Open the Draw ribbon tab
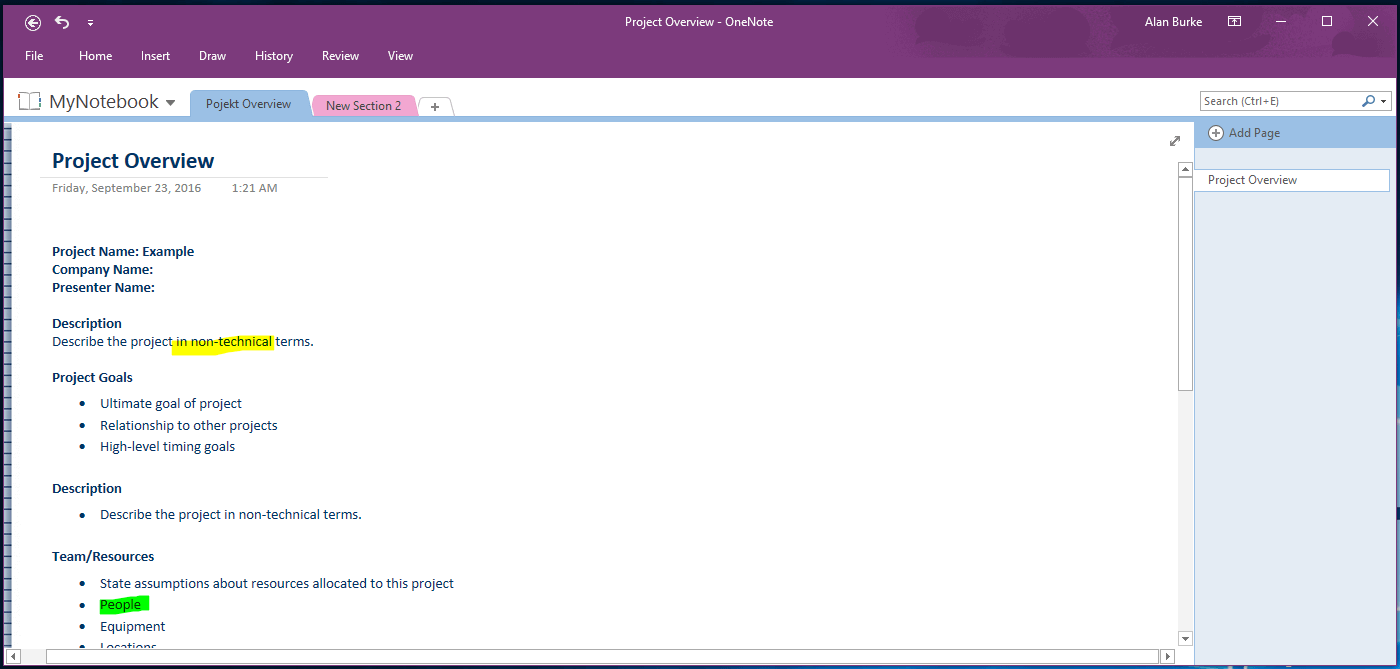 (x=212, y=56)
